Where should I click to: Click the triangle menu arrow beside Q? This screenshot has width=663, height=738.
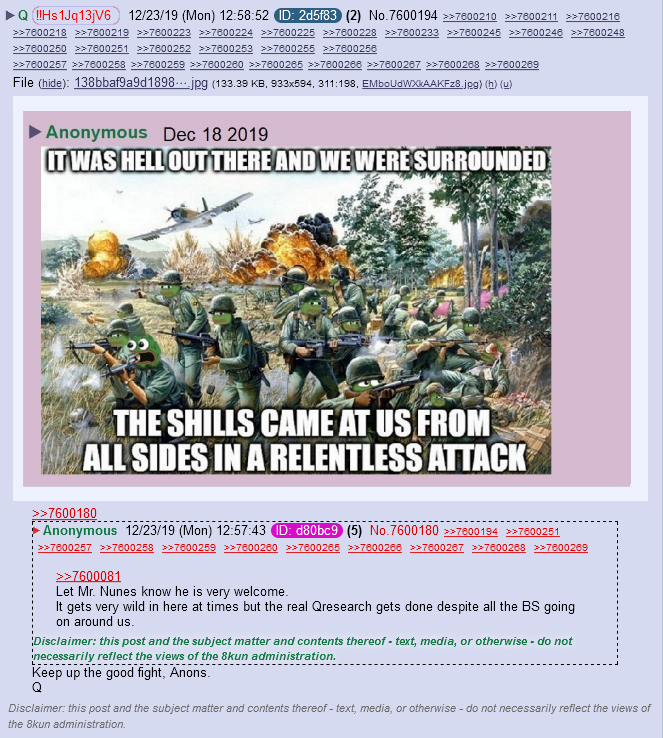pyautogui.click(x=9, y=16)
